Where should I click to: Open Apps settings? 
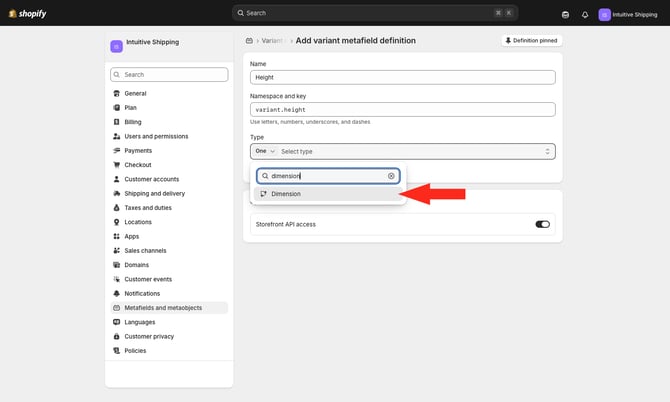132,236
